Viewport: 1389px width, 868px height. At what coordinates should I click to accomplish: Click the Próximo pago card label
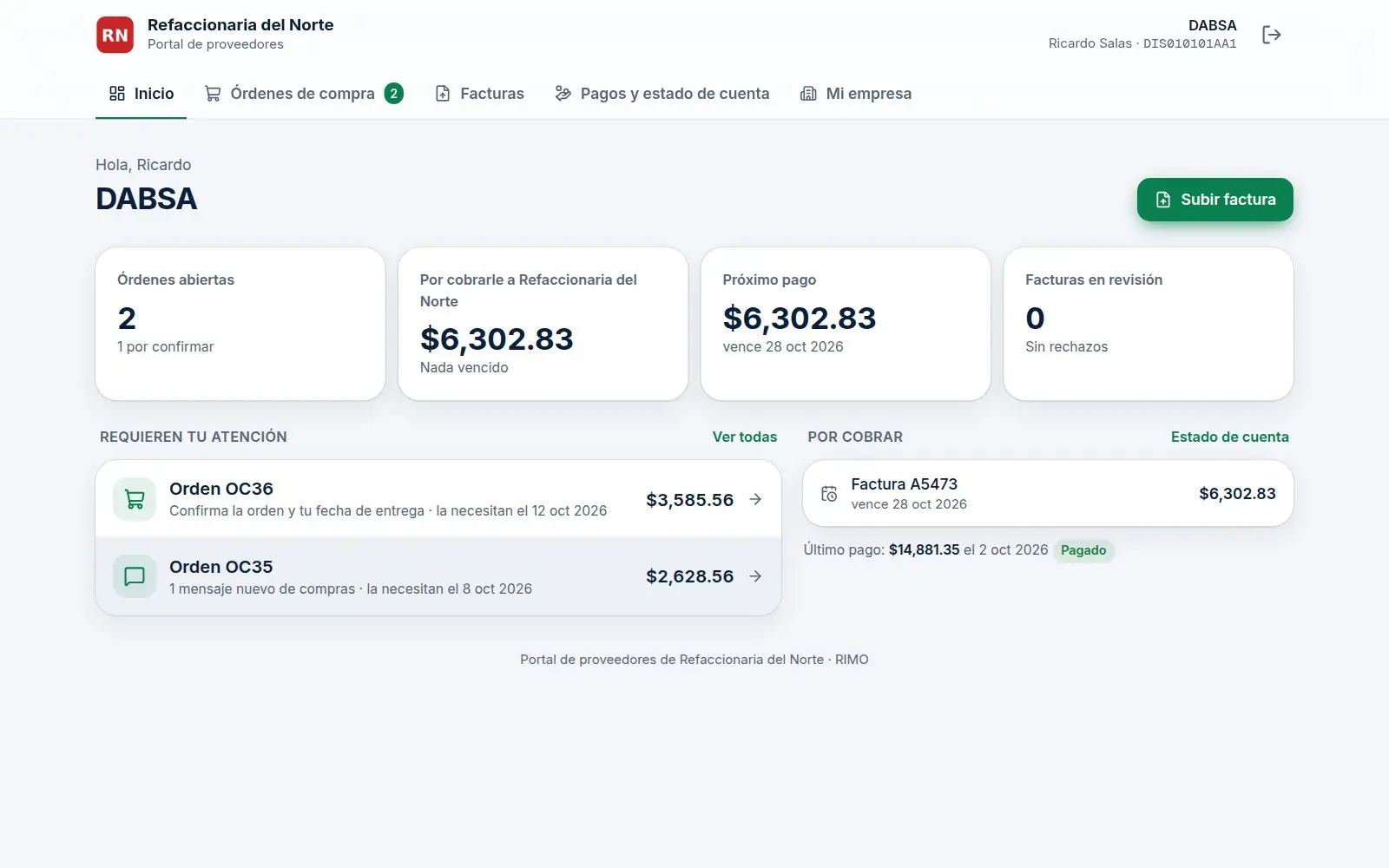769,279
